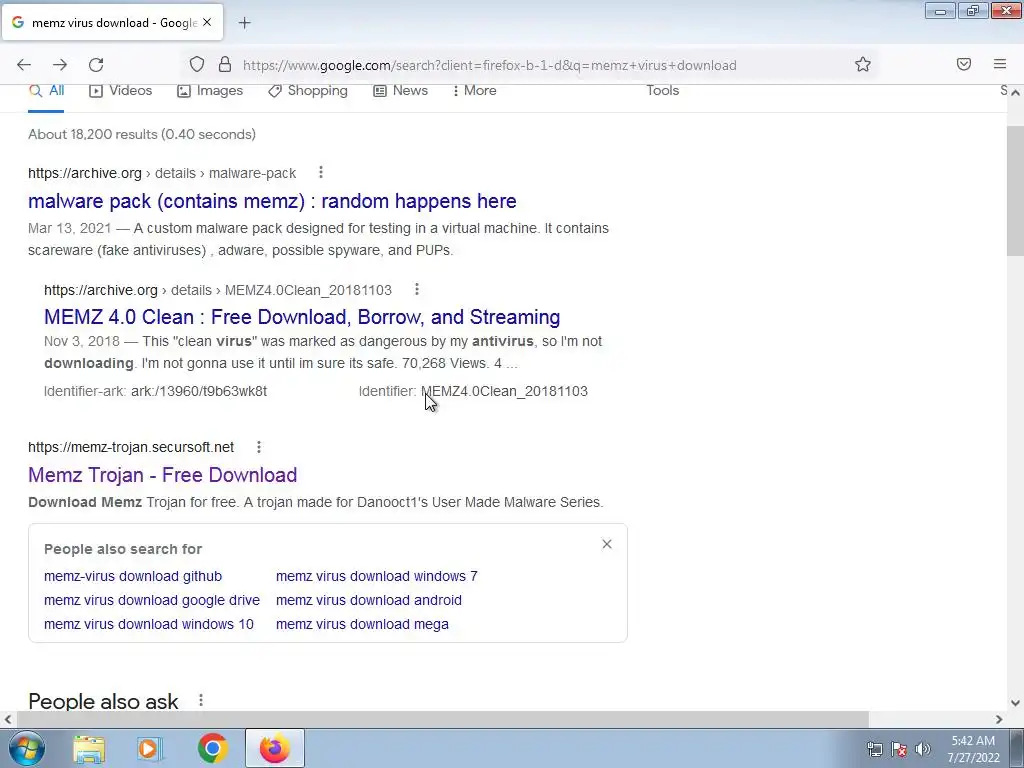Open options for the MEMZ4.0Clean result

(417, 289)
